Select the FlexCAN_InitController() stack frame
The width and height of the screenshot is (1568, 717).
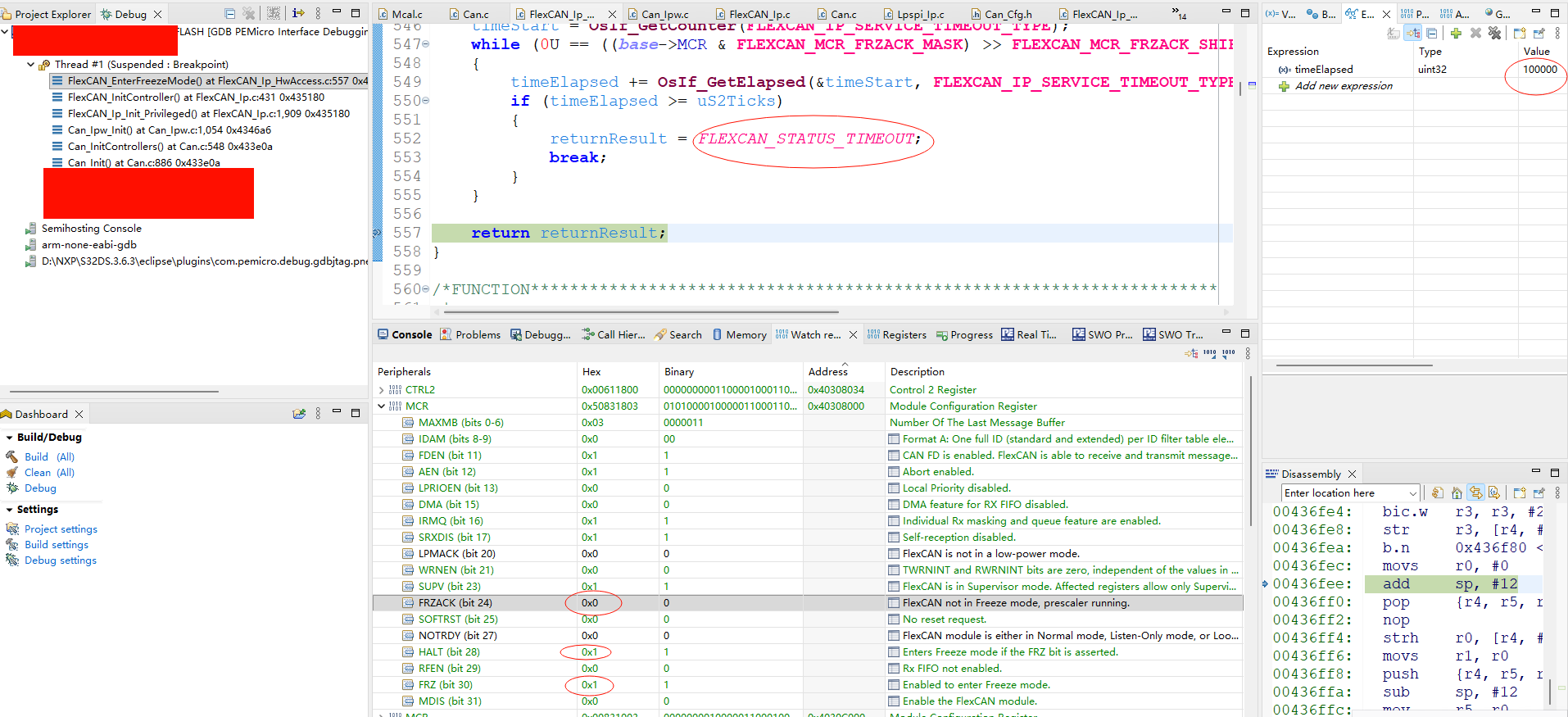pyautogui.click(x=196, y=97)
